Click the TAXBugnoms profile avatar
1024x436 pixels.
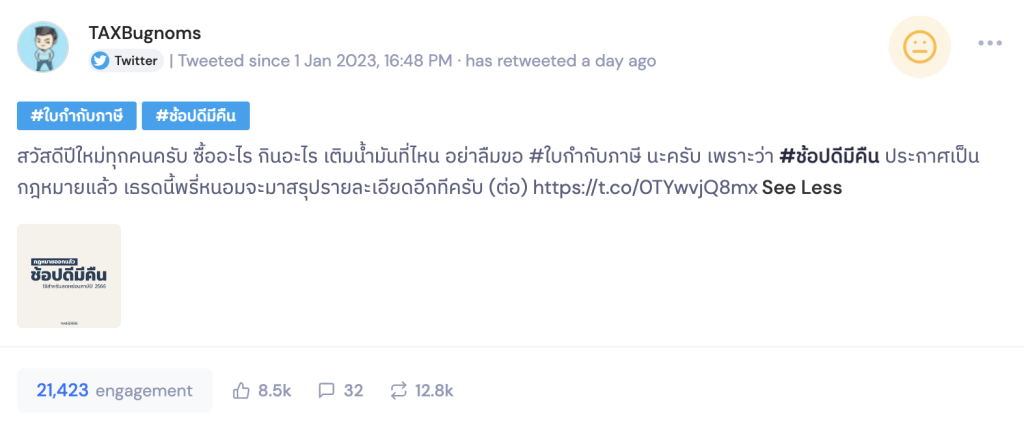[x=43, y=46]
